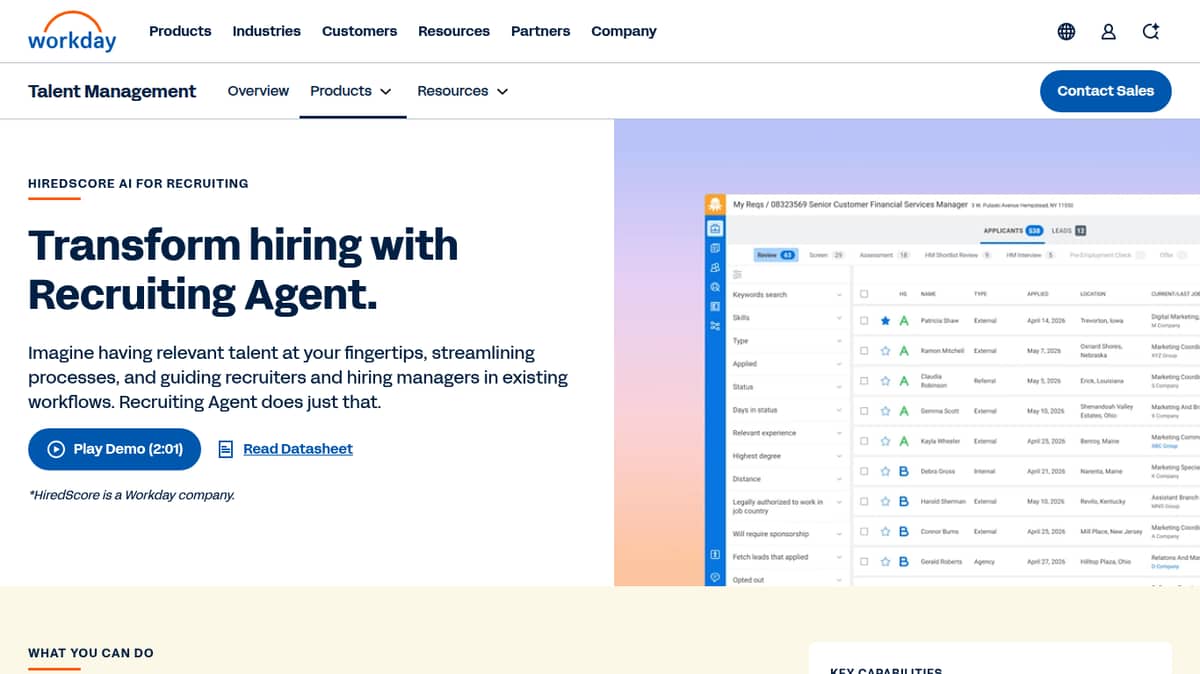Open the top Products menu
The width and height of the screenshot is (1200, 674).
180,31
